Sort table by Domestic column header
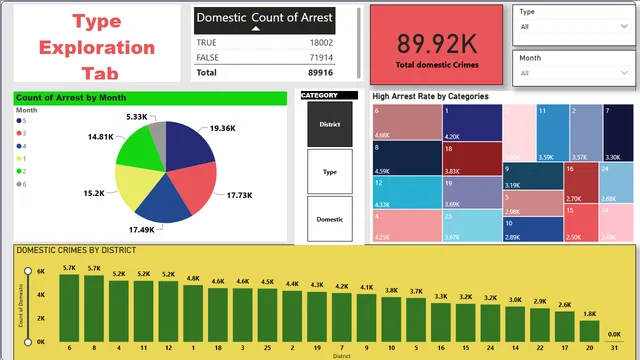 point(221,18)
